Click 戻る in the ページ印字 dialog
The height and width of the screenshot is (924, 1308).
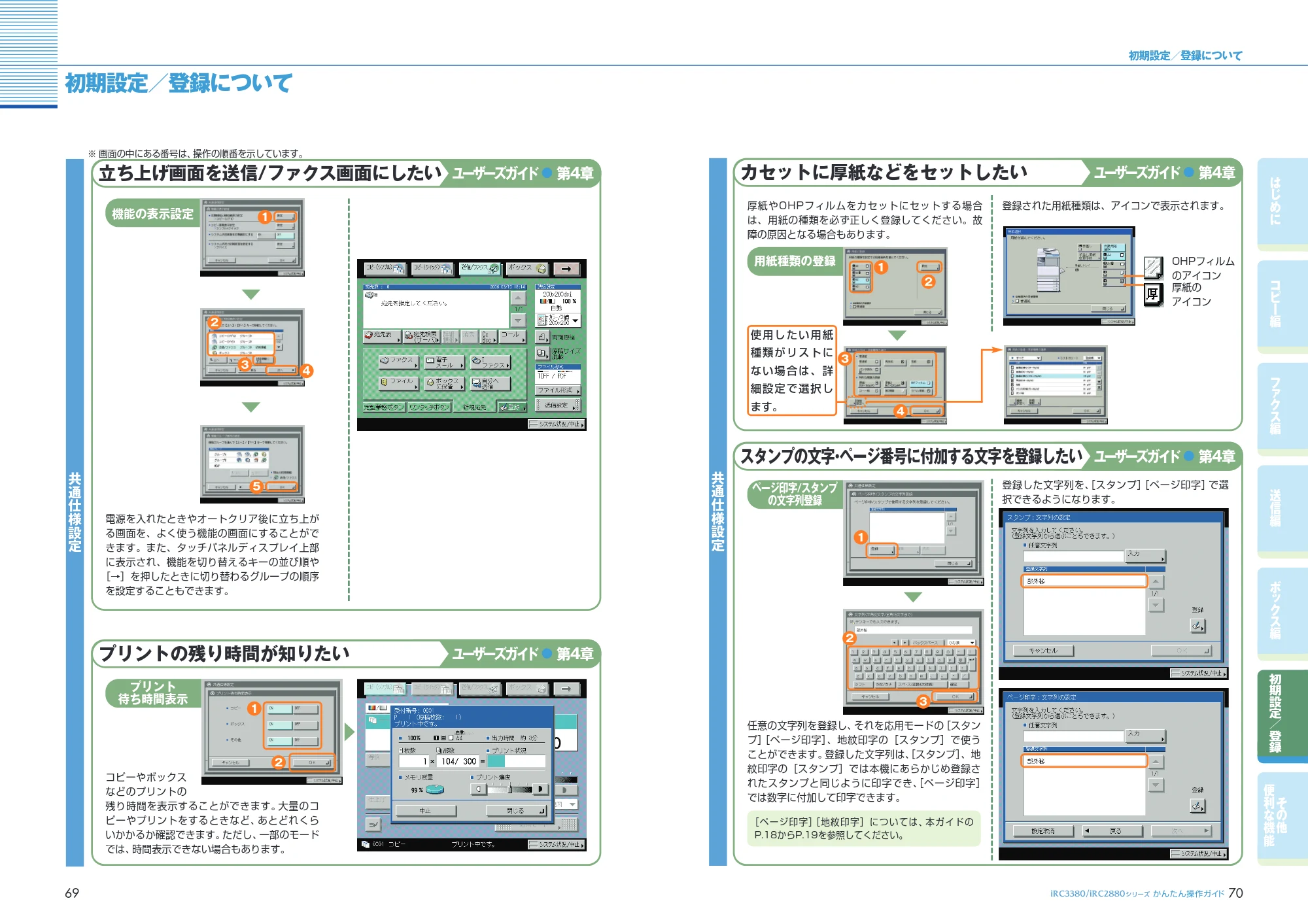[x=1112, y=831]
